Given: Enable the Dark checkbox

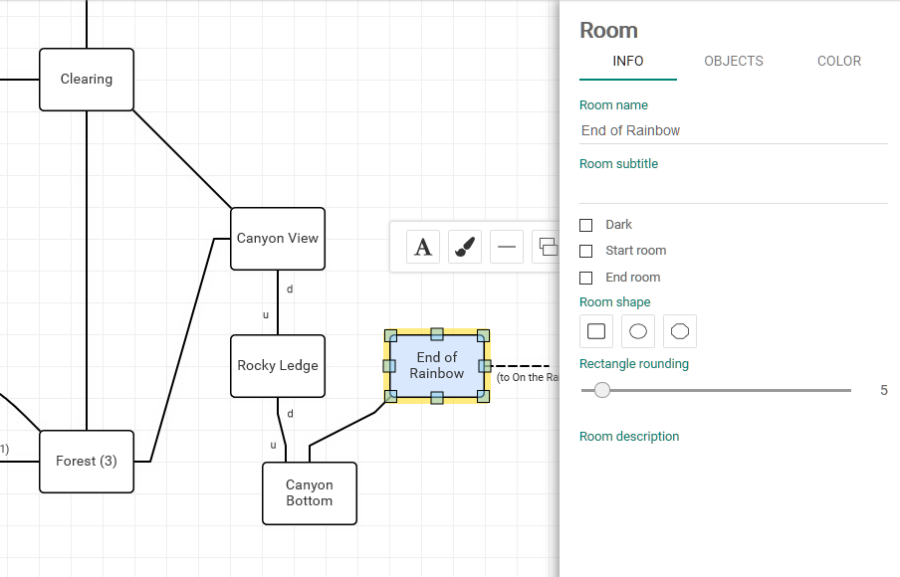Looking at the screenshot, I should click(x=586, y=225).
